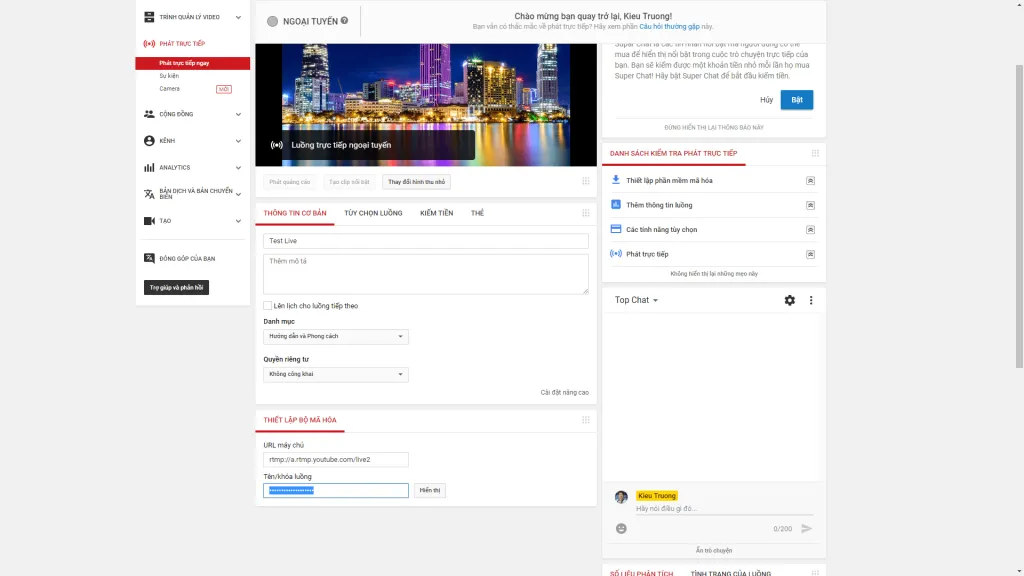Open the Top Chat mode dropdown

coord(637,299)
